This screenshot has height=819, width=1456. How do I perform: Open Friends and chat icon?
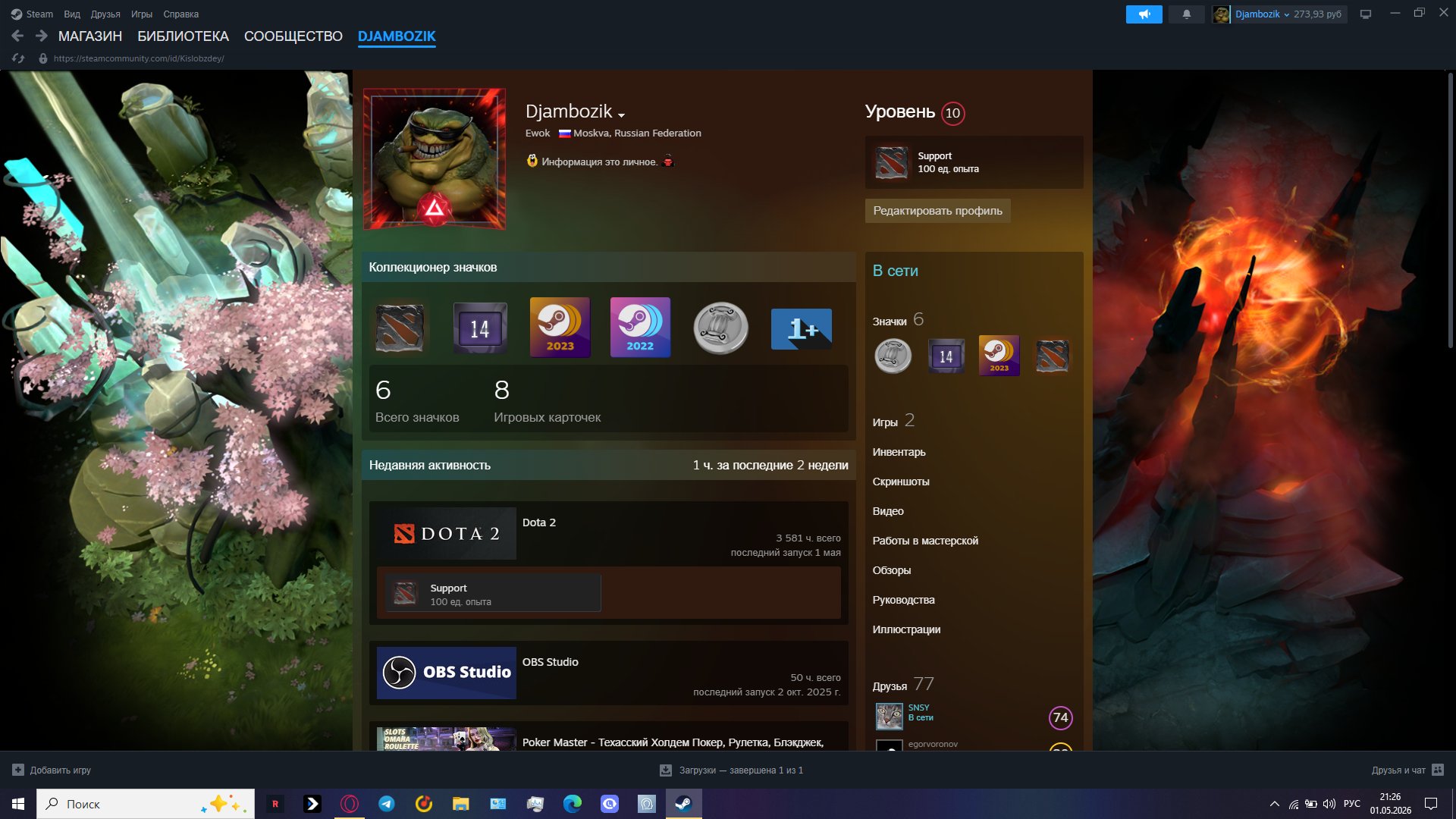pos(1438,770)
